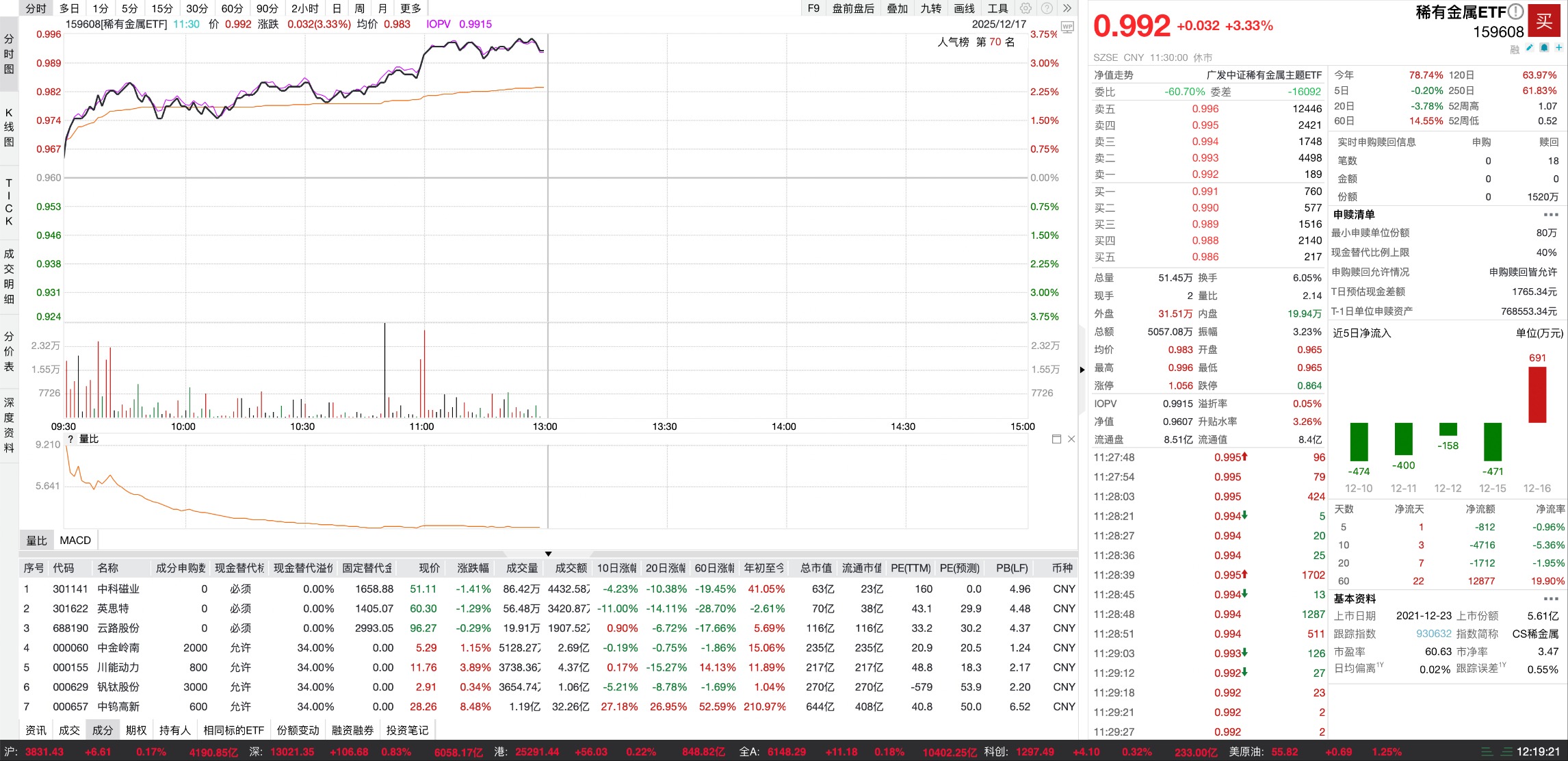Select the 5分 period tab
Viewport: 1568px width, 761px height.
[129, 8]
